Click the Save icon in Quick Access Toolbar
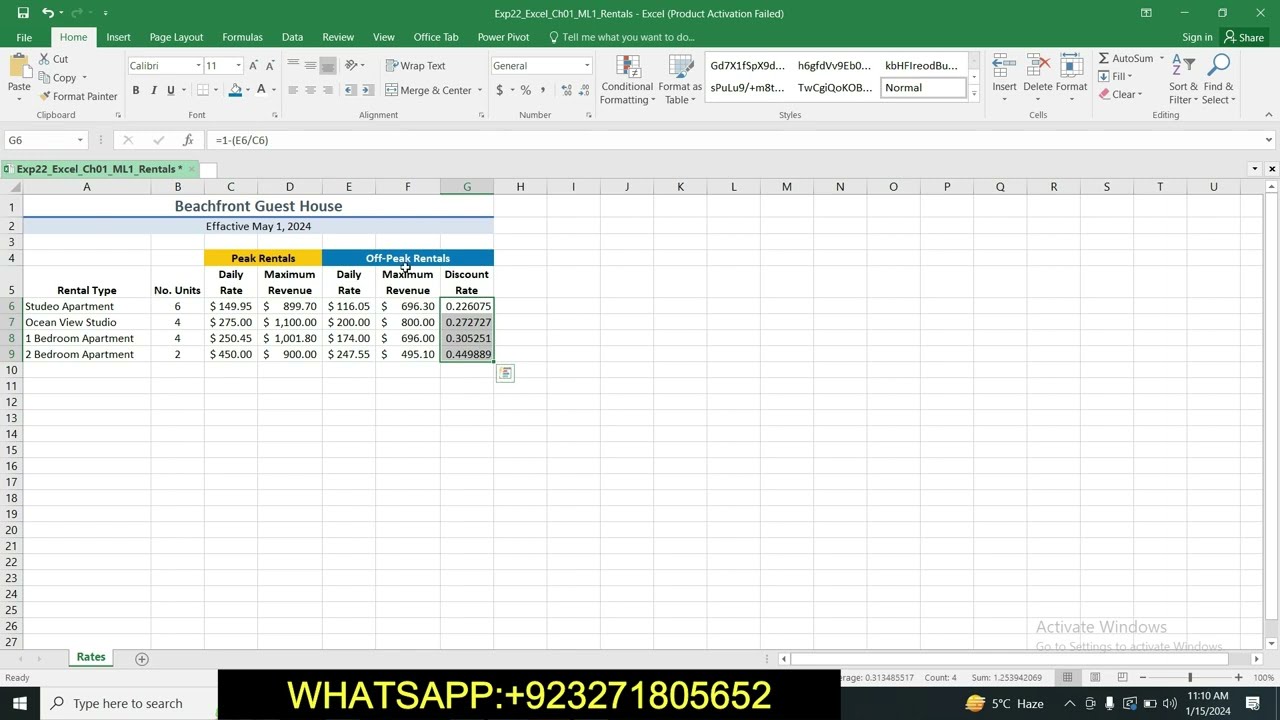Image resolution: width=1280 pixels, height=720 pixels. [23, 13]
